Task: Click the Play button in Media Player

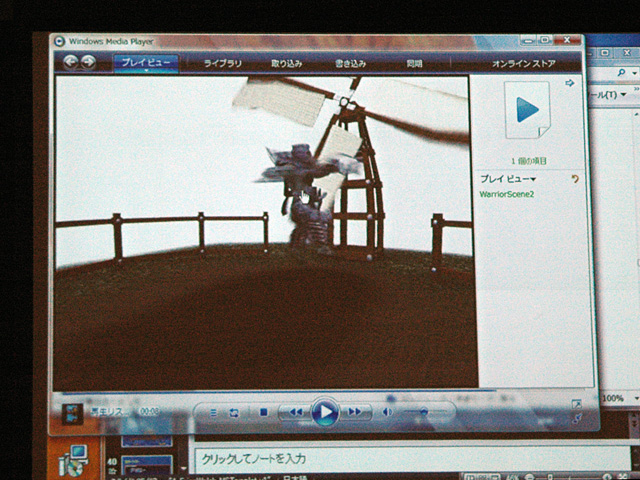Action: point(324,412)
